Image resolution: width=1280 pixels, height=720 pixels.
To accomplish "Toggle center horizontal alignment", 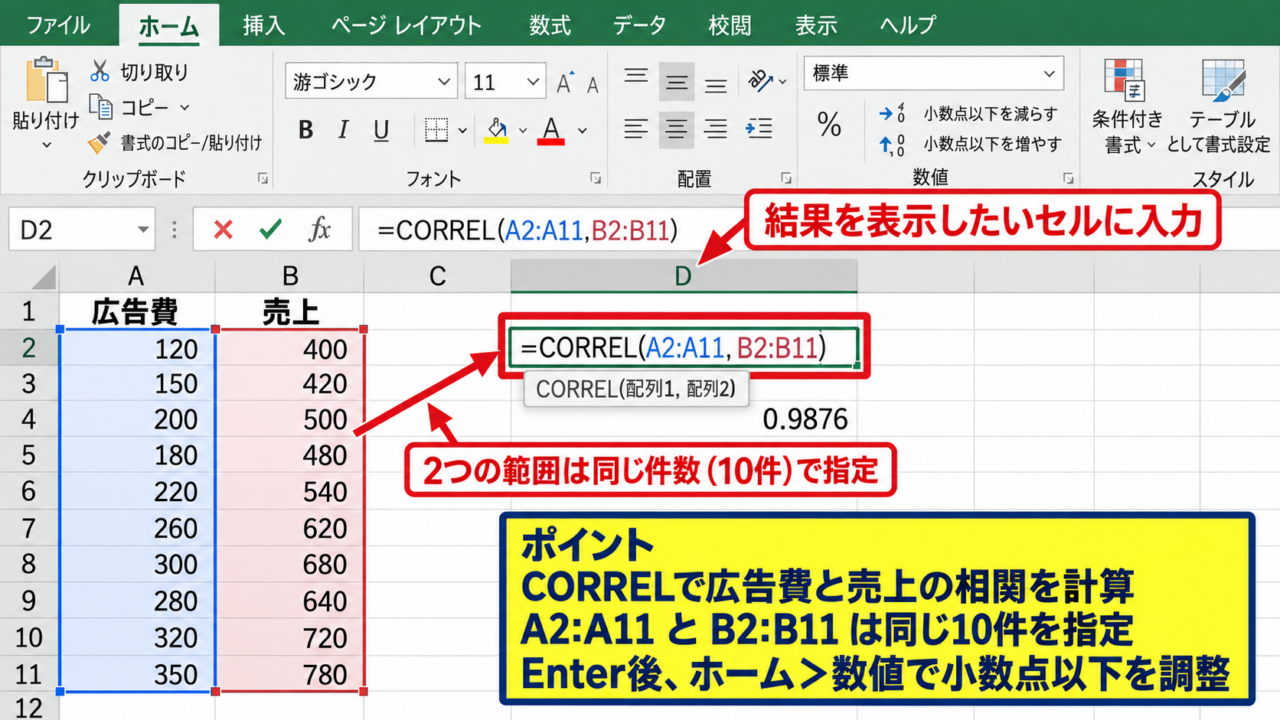I will click(677, 128).
